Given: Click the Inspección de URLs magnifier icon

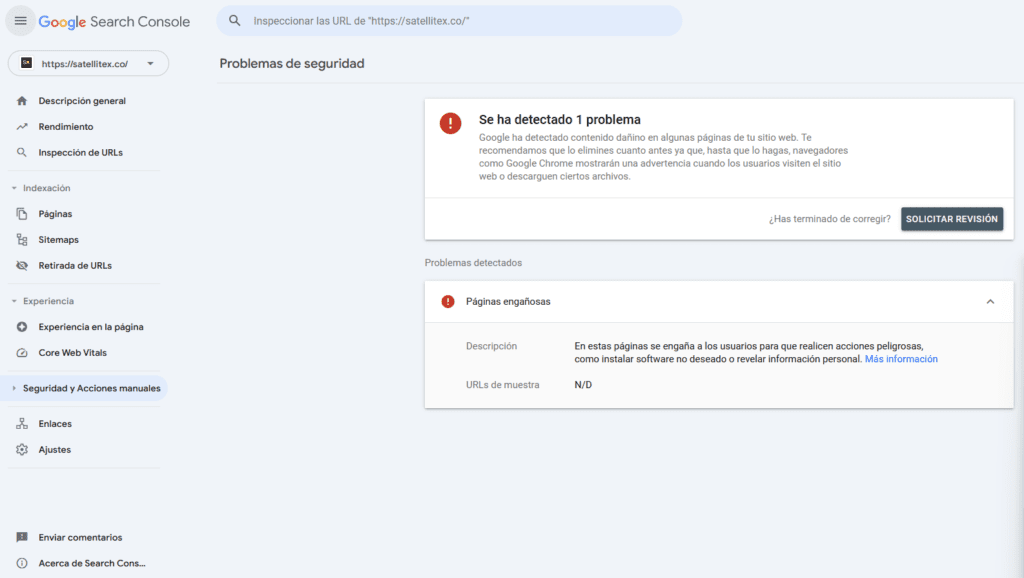Looking at the screenshot, I should click(22, 152).
